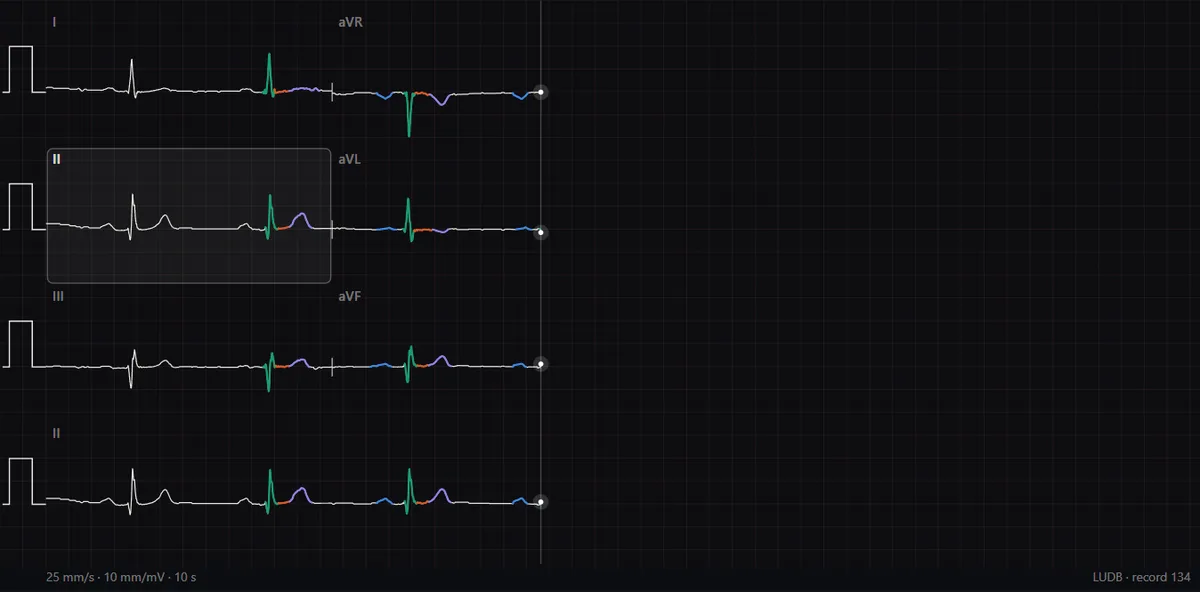Image resolution: width=1200 pixels, height=592 pixels.
Task: Click the calibration pulse of the bottom rhythm strip
Action: click(21, 481)
